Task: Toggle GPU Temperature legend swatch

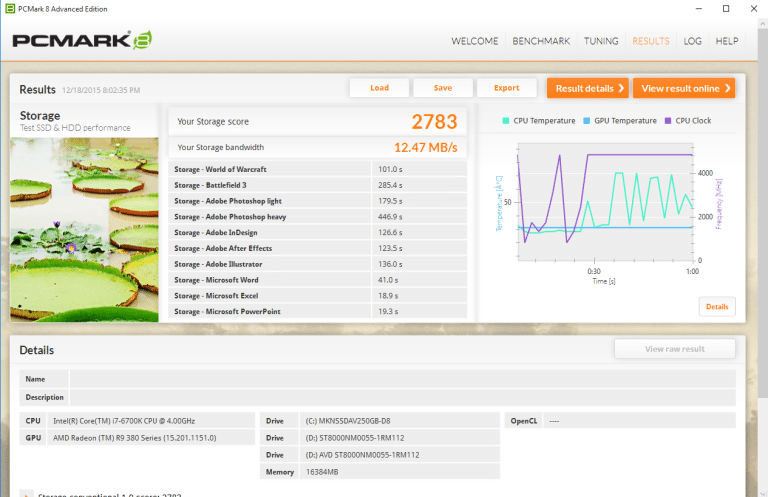Action: (x=587, y=121)
